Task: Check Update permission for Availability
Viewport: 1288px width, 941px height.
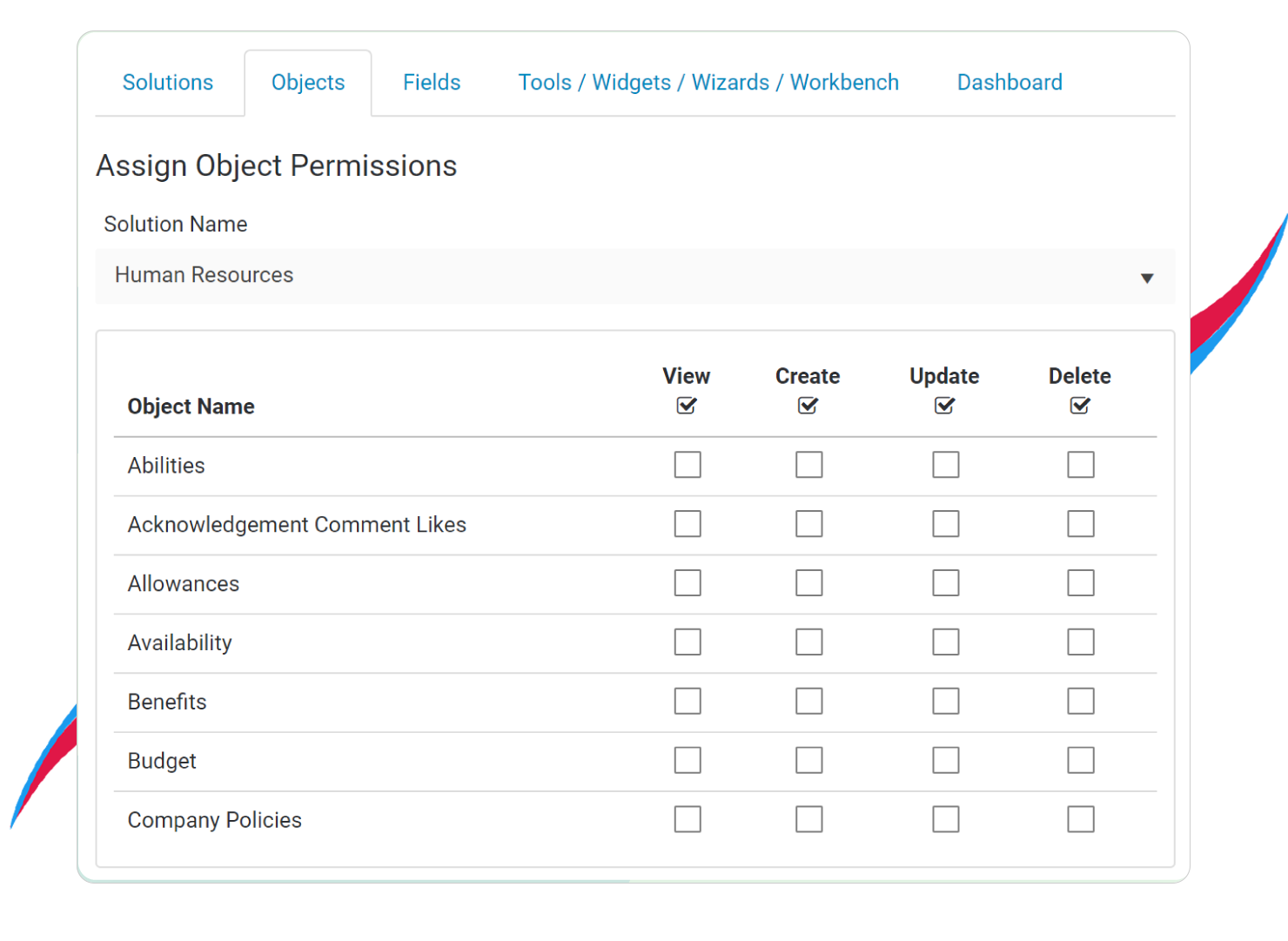Action: coord(944,642)
